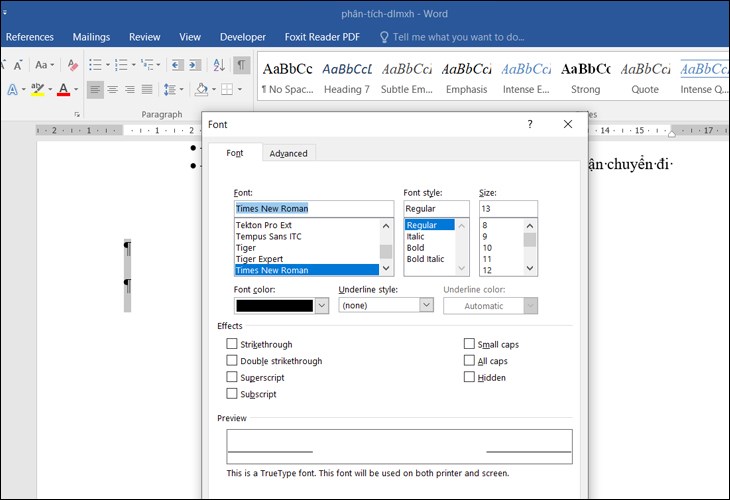Enable the Strikethrough checkbox

tap(232, 344)
